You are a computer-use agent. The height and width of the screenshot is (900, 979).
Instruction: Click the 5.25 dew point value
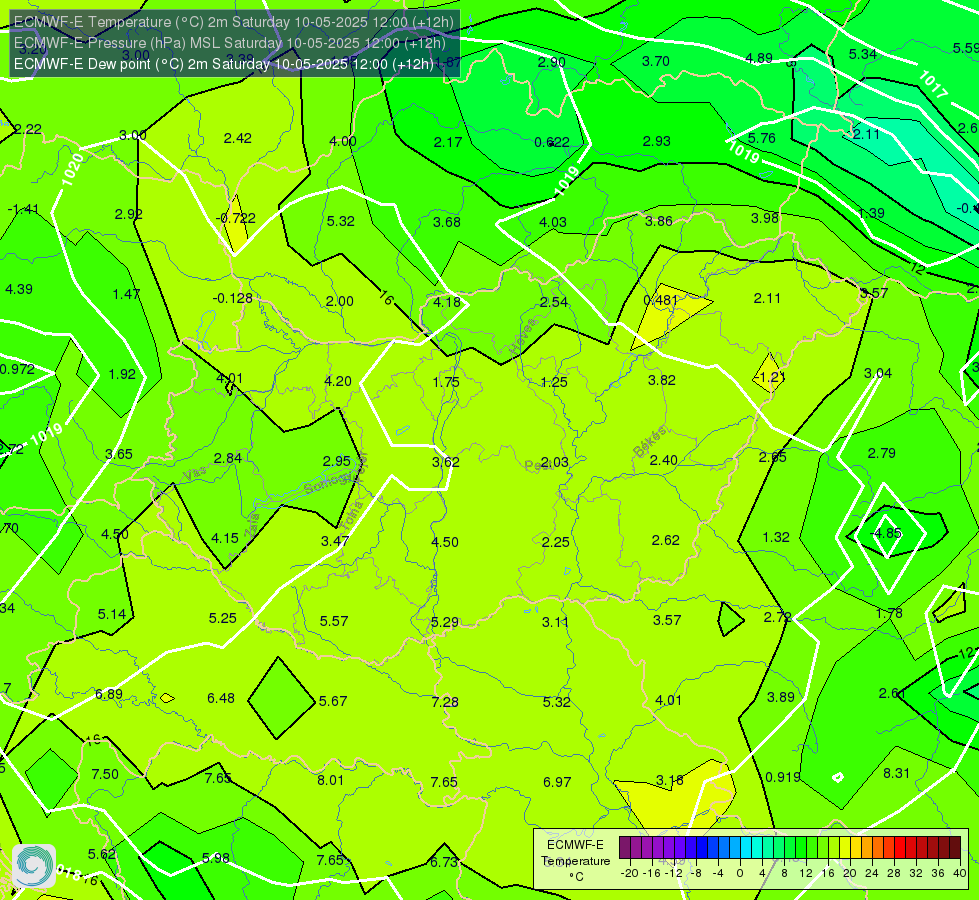(222, 618)
